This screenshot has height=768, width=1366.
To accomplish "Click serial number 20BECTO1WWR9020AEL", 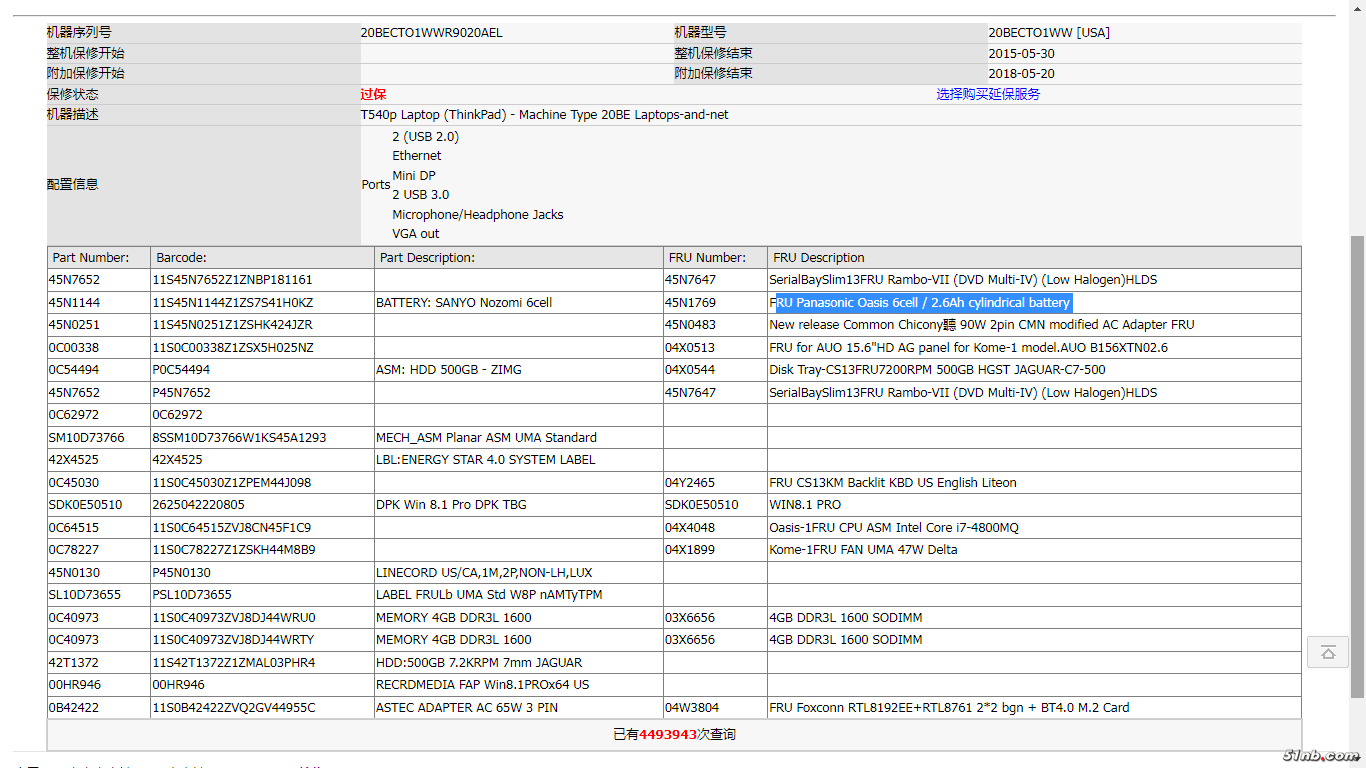I will (x=431, y=33).
